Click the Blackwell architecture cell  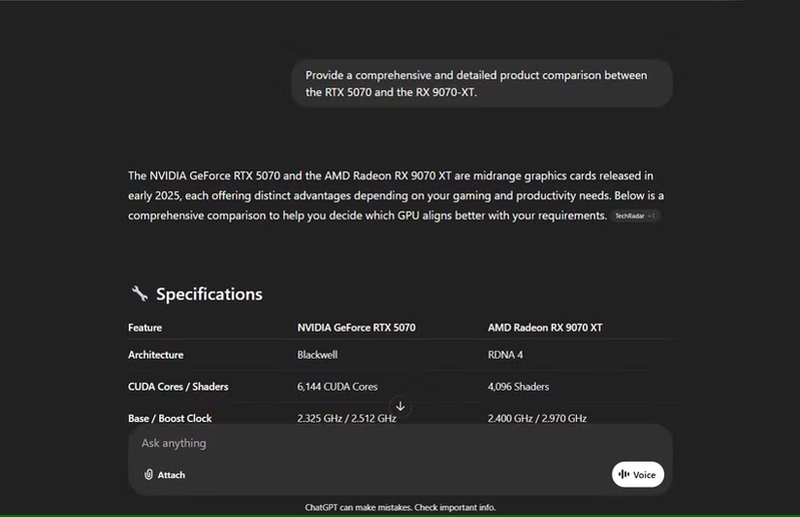(317, 355)
